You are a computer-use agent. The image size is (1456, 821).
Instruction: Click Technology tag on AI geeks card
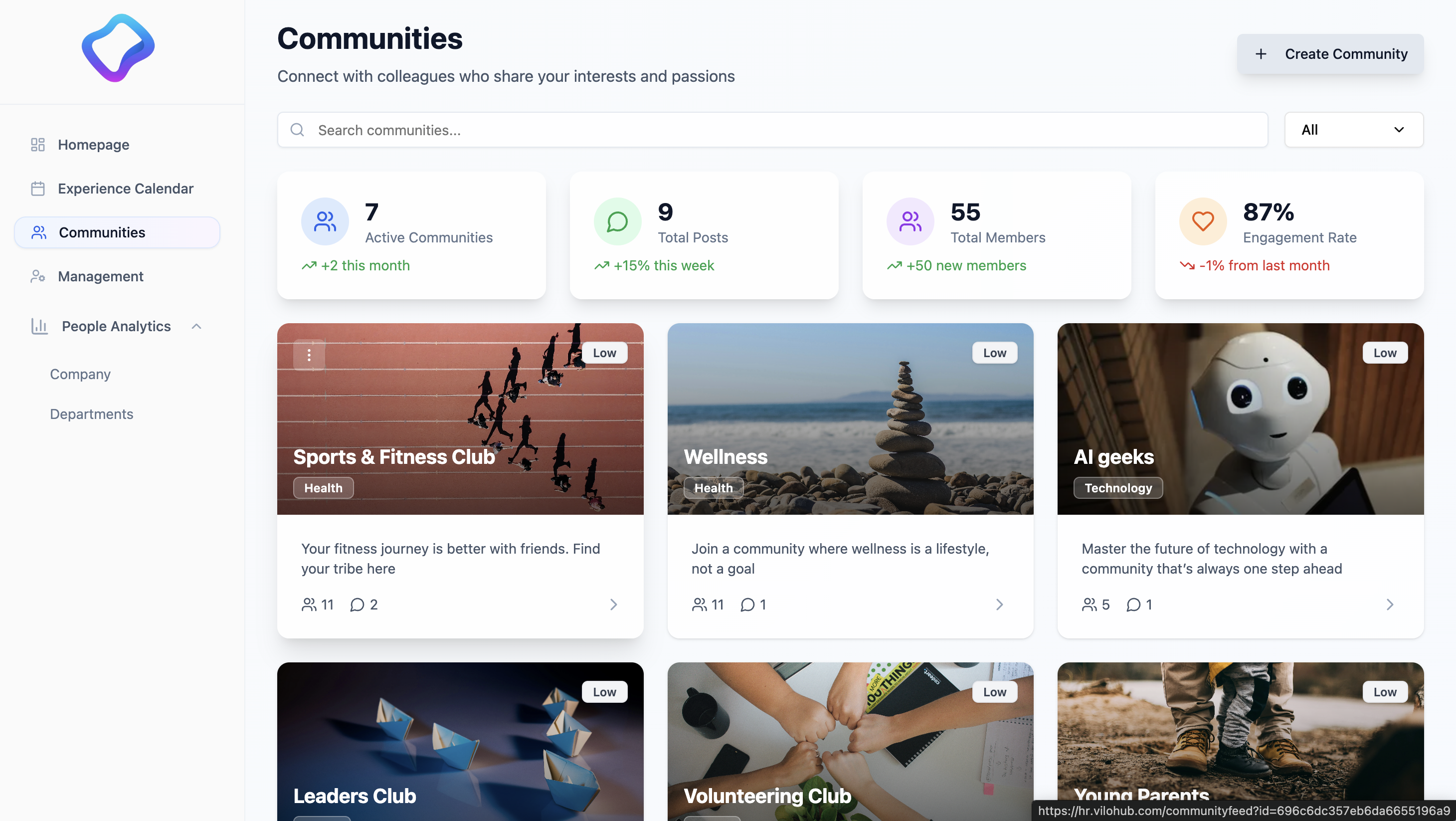coord(1118,487)
